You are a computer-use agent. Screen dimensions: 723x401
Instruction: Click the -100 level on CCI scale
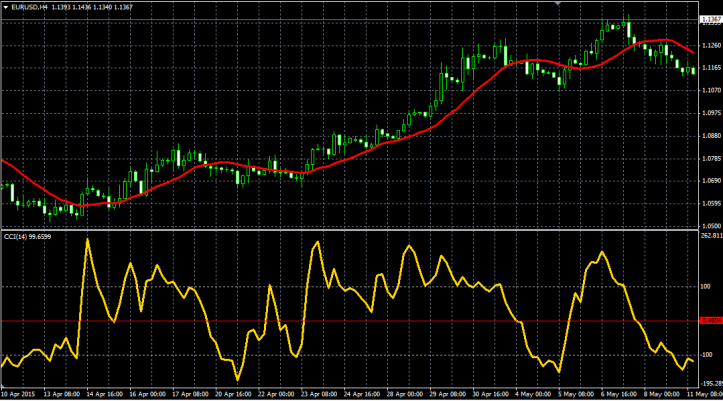708,355
